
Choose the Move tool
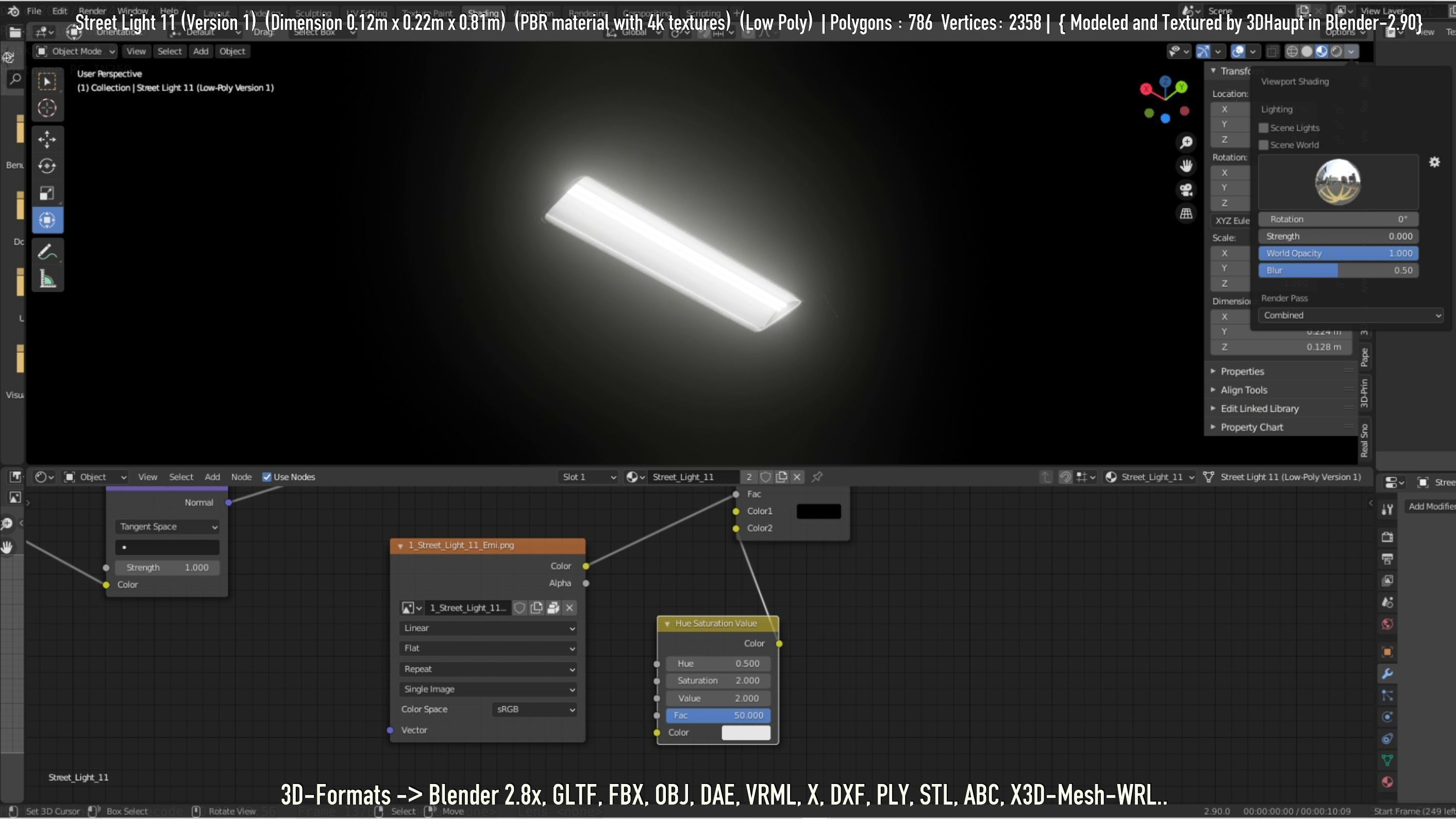tap(47, 139)
